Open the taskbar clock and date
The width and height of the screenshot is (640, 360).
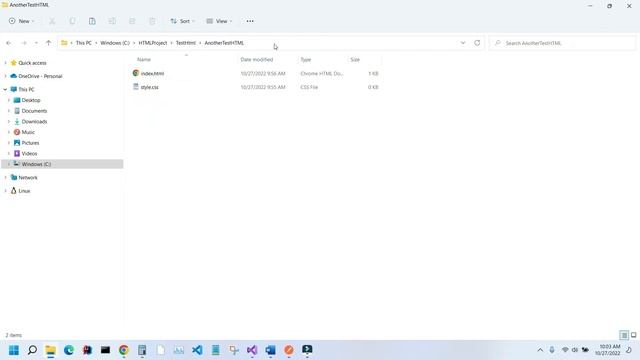coord(608,350)
